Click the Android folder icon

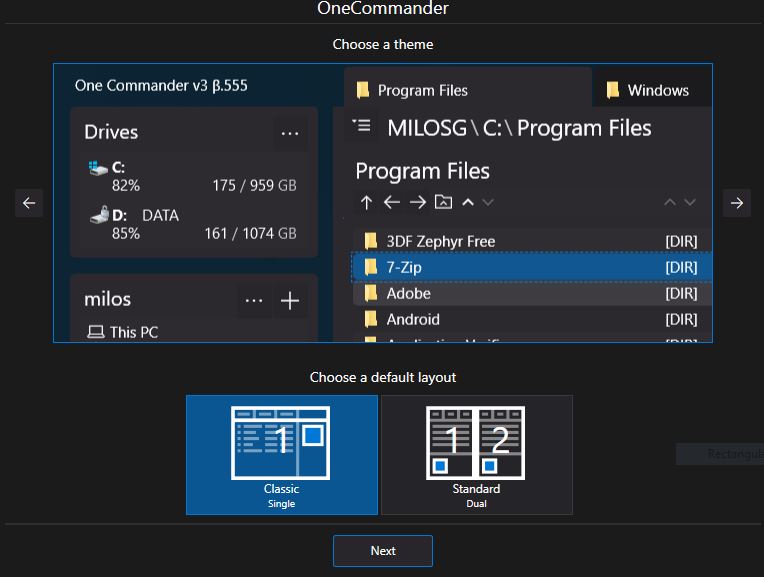(371, 319)
